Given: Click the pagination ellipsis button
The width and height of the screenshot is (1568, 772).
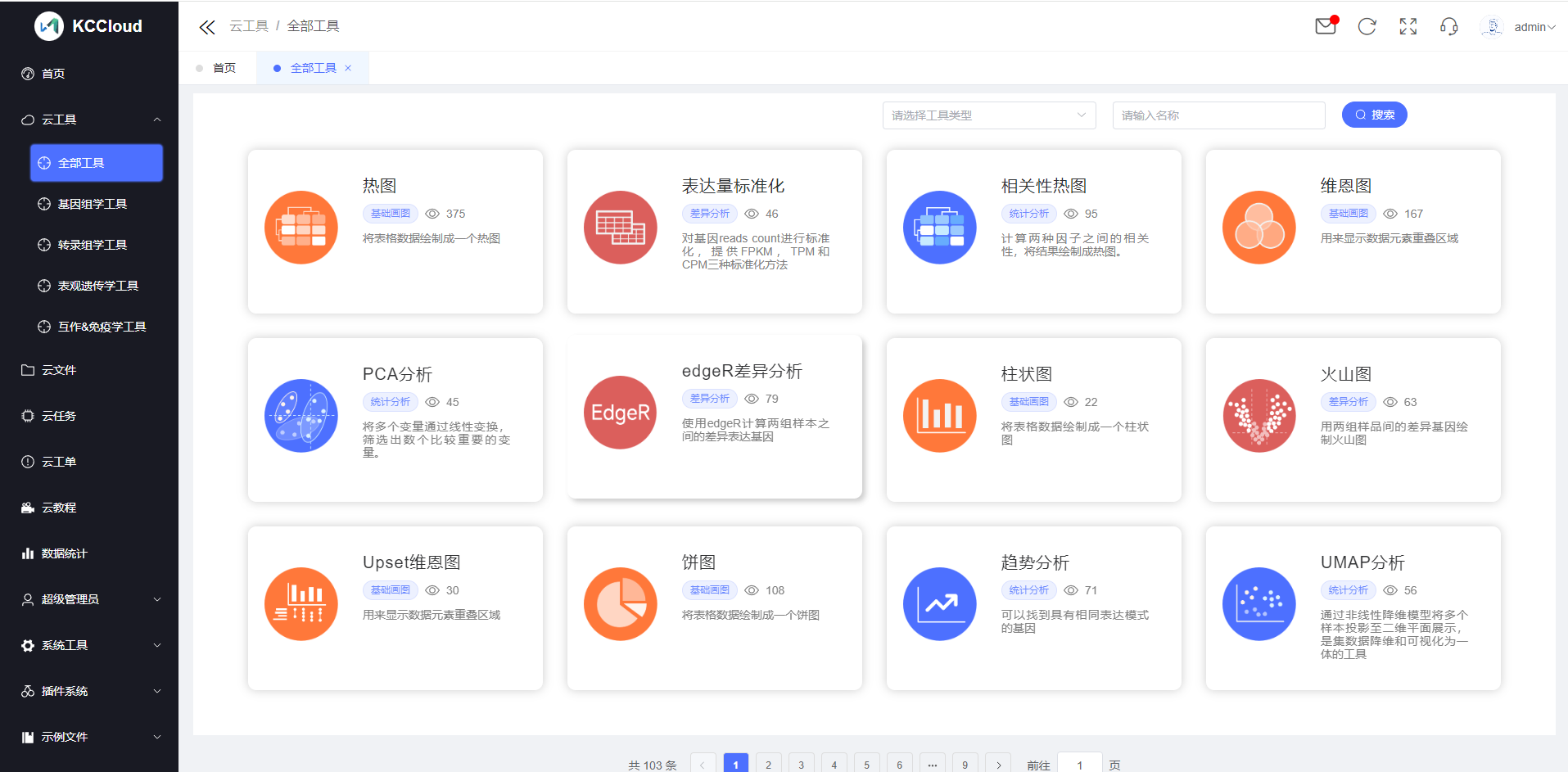Looking at the screenshot, I should click(932, 765).
